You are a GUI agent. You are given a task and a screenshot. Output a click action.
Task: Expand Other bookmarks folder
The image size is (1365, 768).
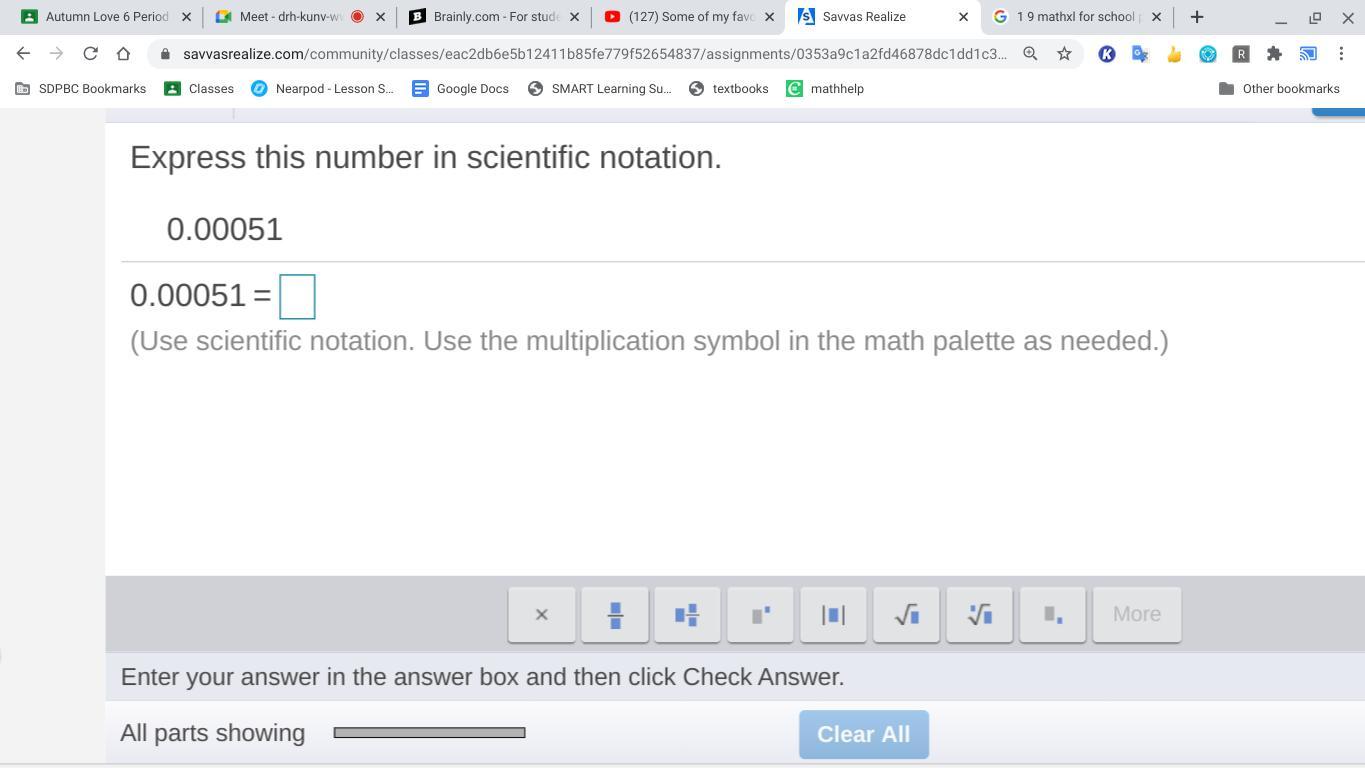coord(1279,89)
